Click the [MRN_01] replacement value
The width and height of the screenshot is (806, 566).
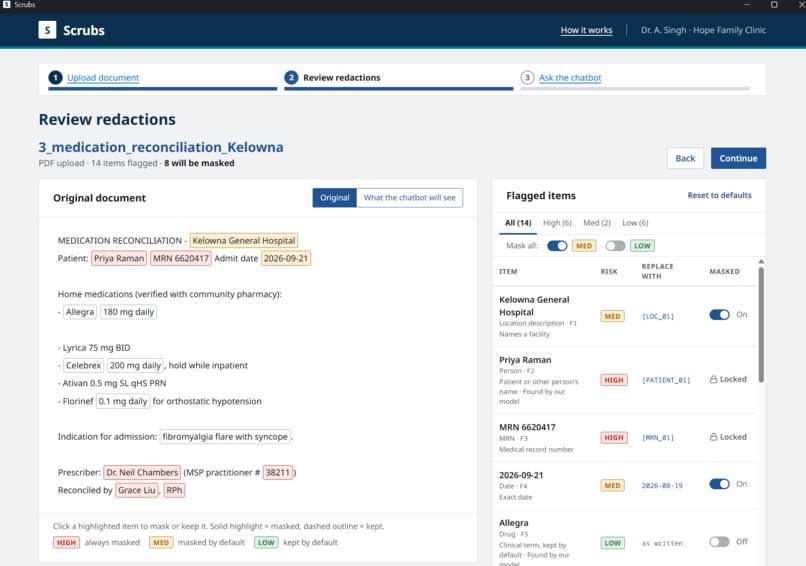pyautogui.click(x=657, y=438)
